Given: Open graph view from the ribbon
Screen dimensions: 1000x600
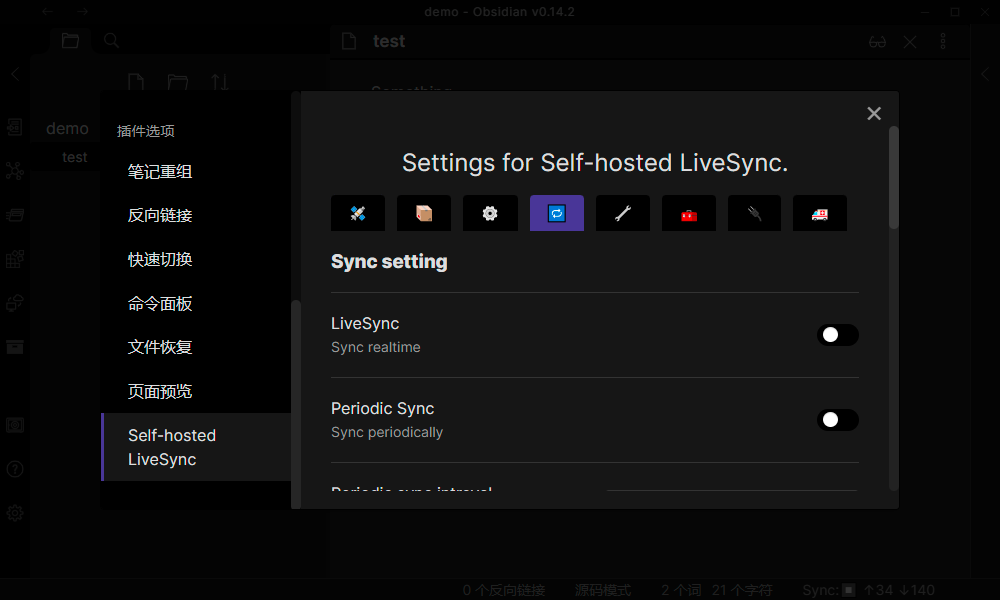Looking at the screenshot, I should pyautogui.click(x=15, y=171).
